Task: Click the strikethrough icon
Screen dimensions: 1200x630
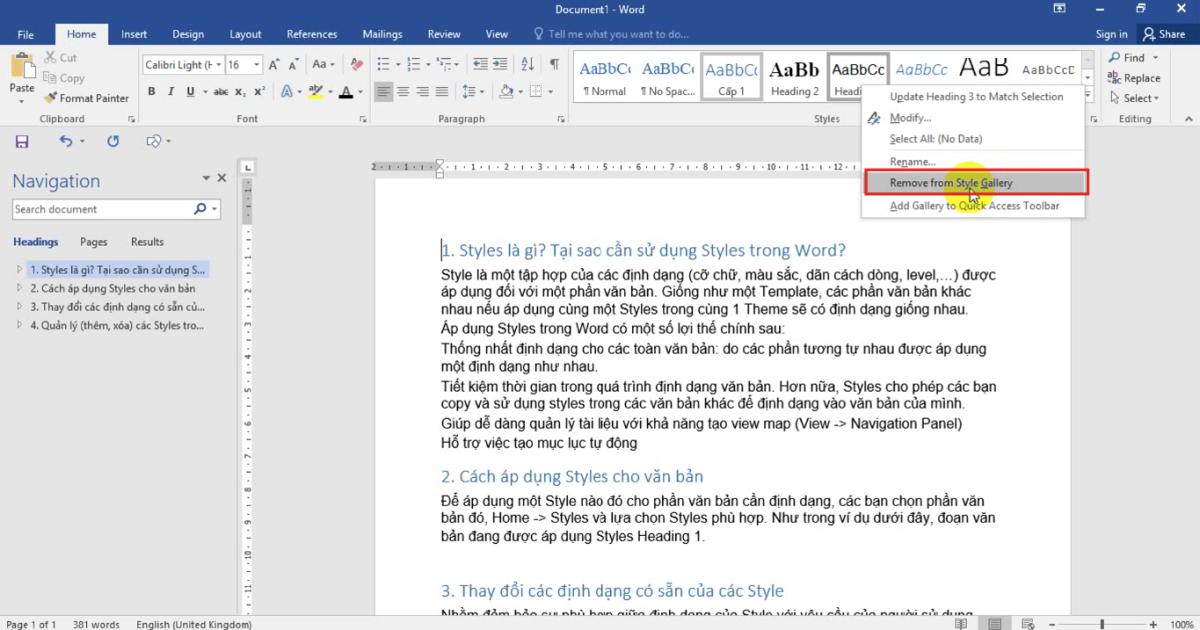Action: (222, 91)
